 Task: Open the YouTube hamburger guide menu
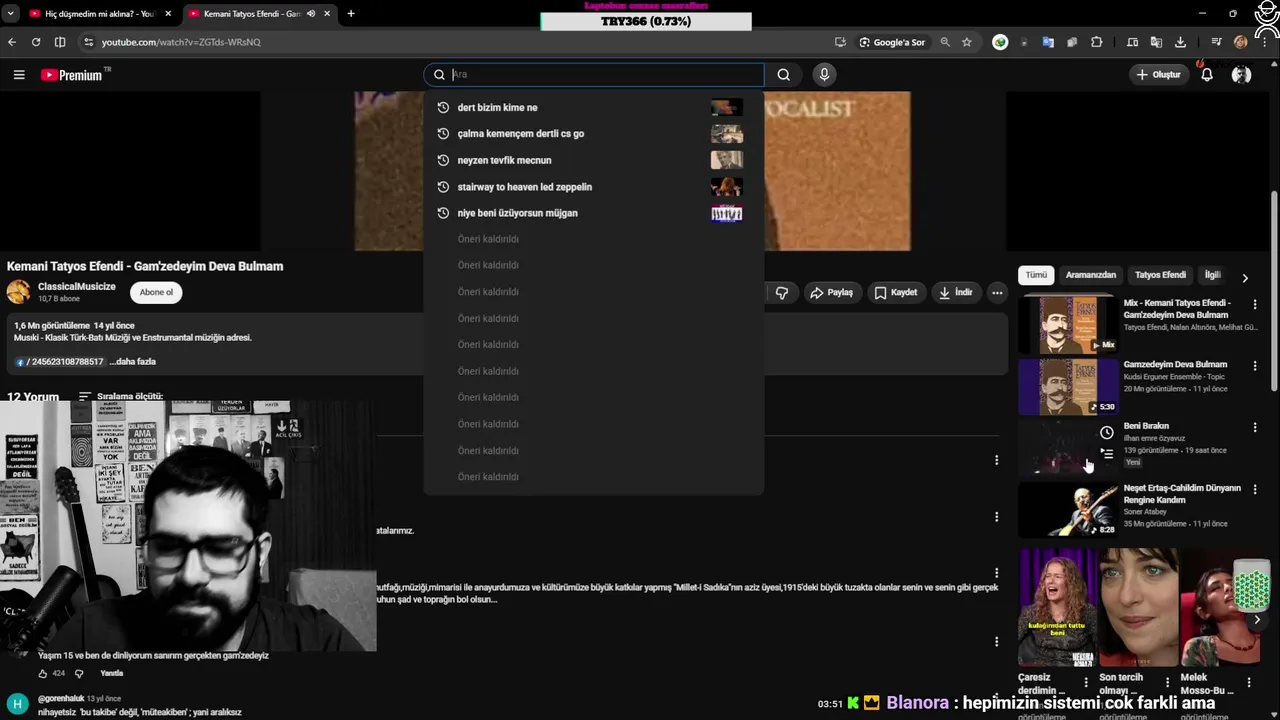click(x=19, y=75)
